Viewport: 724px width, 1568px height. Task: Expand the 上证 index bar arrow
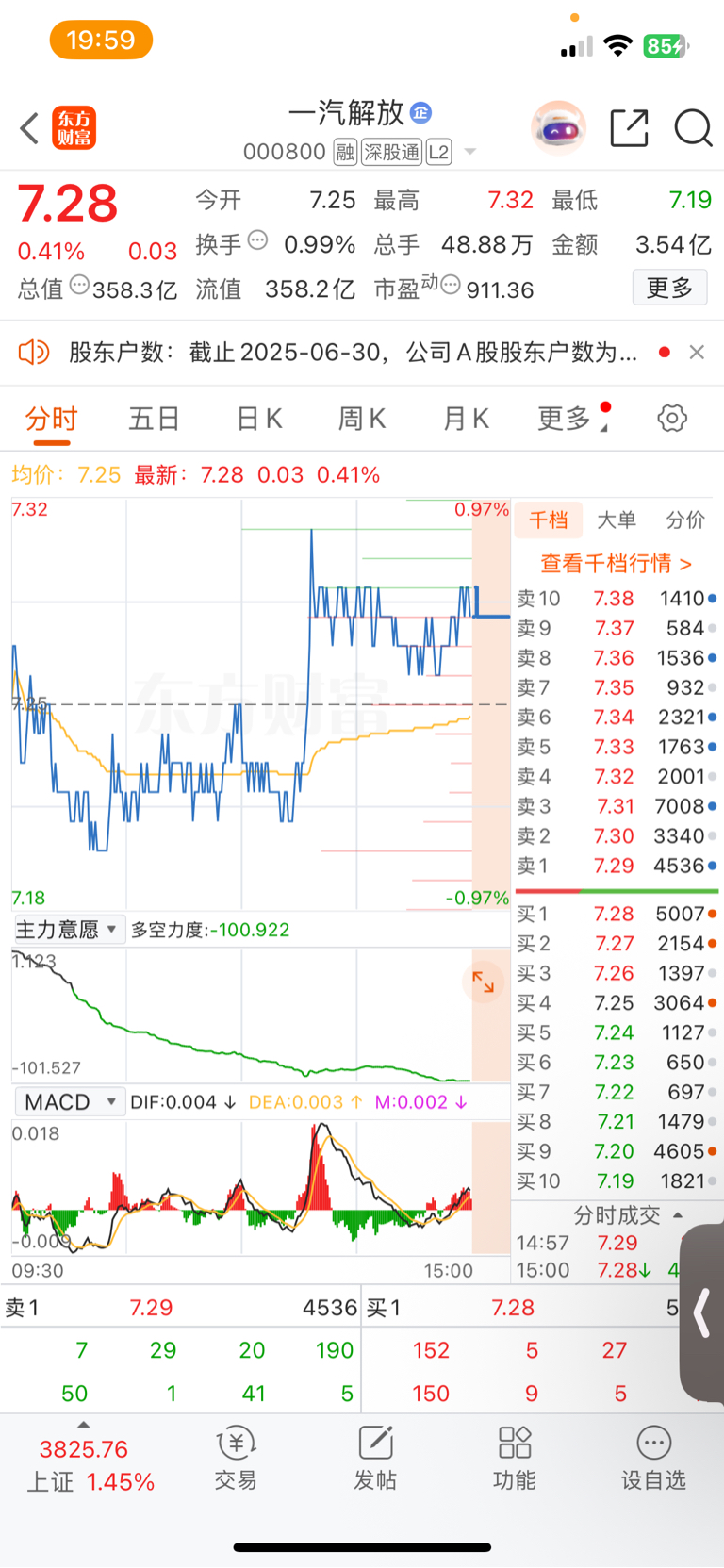click(x=84, y=1425)
